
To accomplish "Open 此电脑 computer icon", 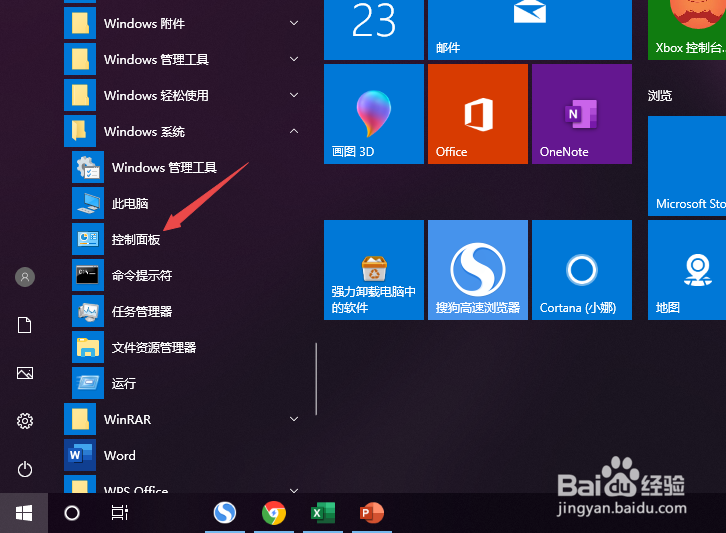I will click(88, 203).
